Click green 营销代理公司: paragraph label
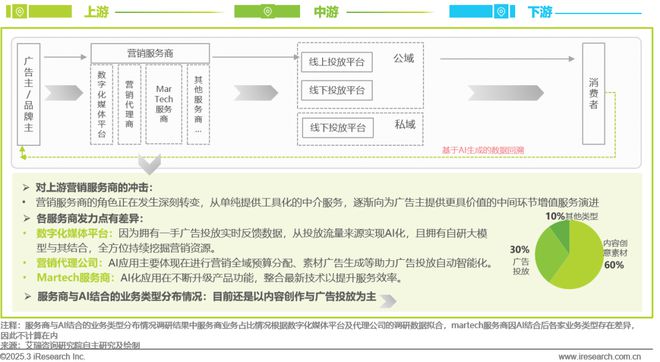This screenshot has height=362, width=660. coord(70,263)
